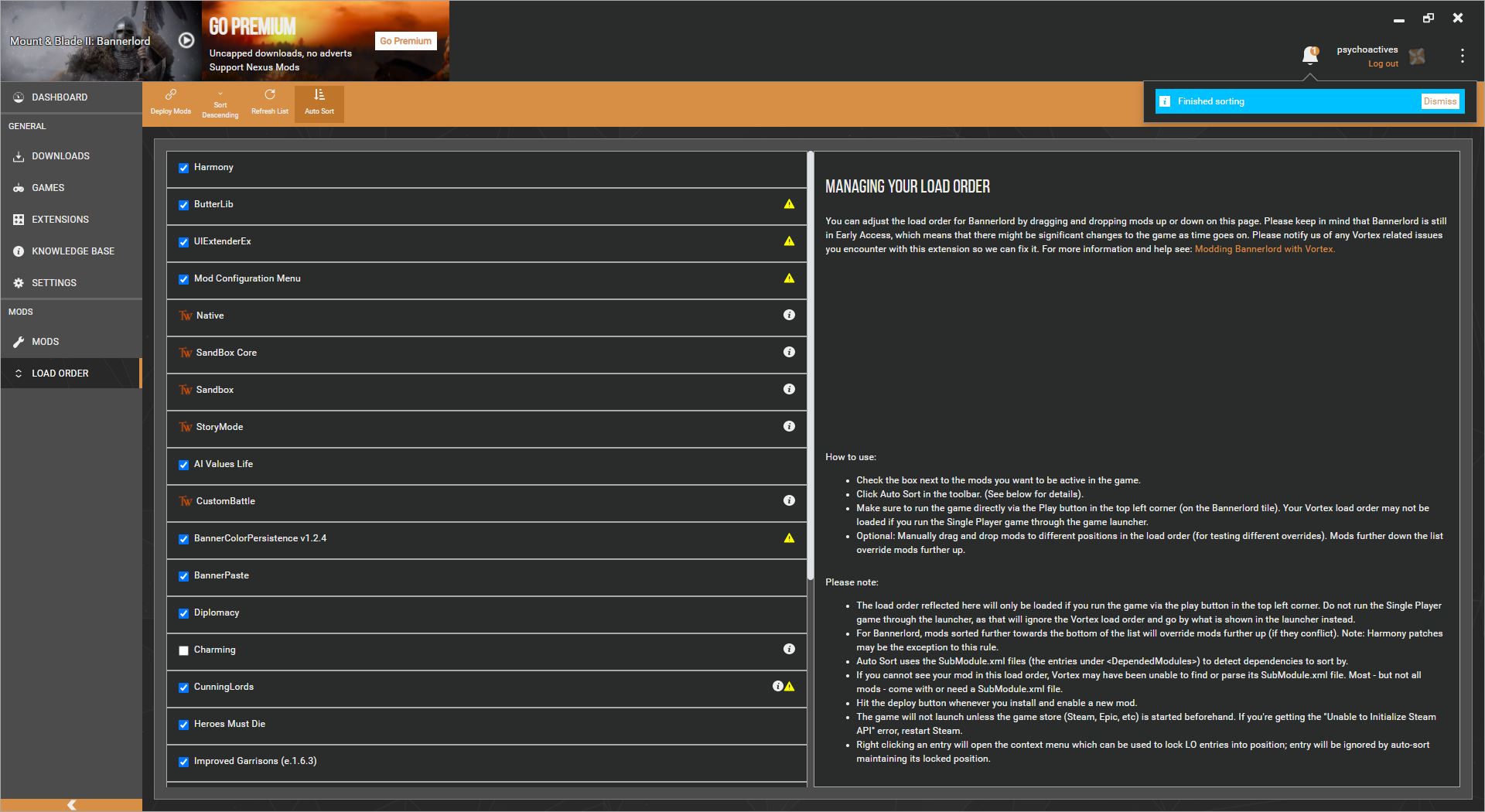Screen dimensions: 1485x812
Task: Click the TaleWorlds logo beside StoryMode
Action: [x=186, y=427]
